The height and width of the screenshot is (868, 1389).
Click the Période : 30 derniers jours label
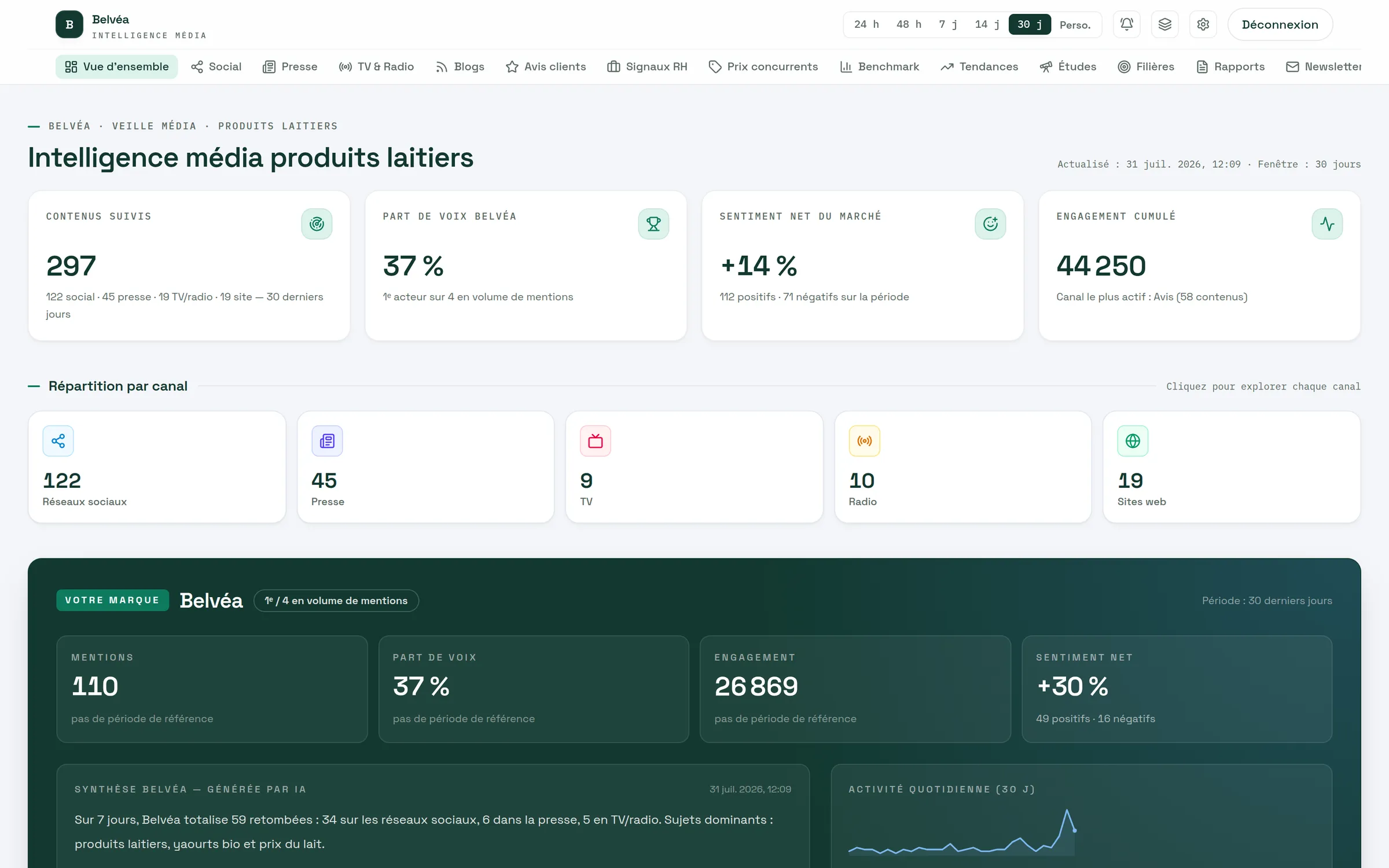pos(1267,601)
